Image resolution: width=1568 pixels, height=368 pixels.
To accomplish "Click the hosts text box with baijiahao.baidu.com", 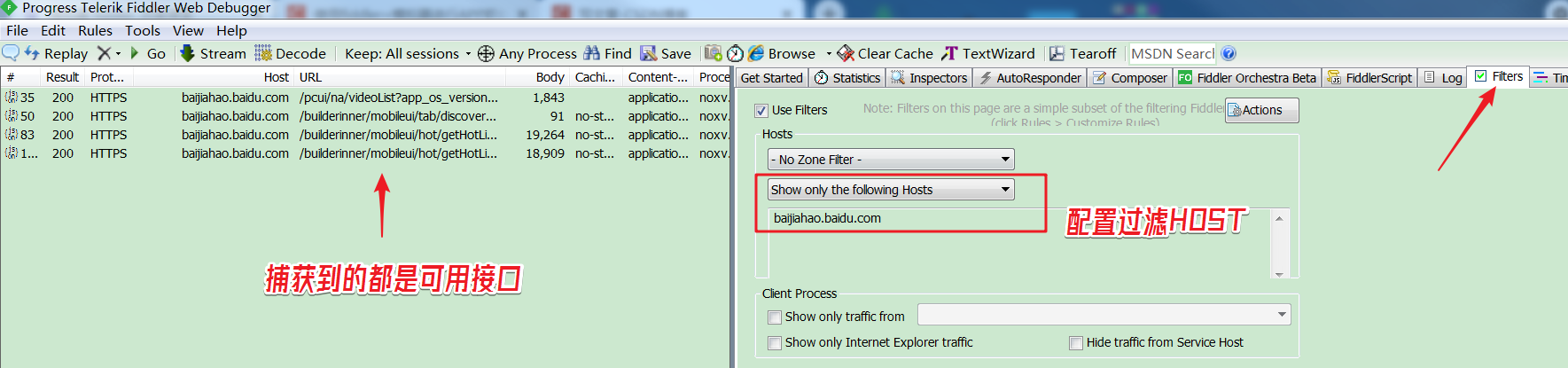I will 1019,243.
